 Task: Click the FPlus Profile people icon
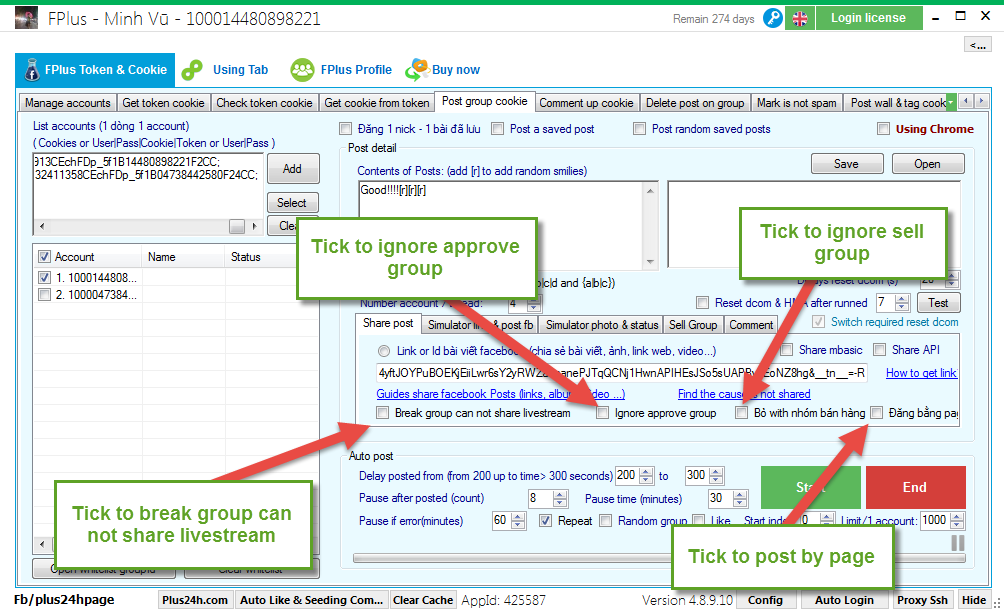click(302, 70)
